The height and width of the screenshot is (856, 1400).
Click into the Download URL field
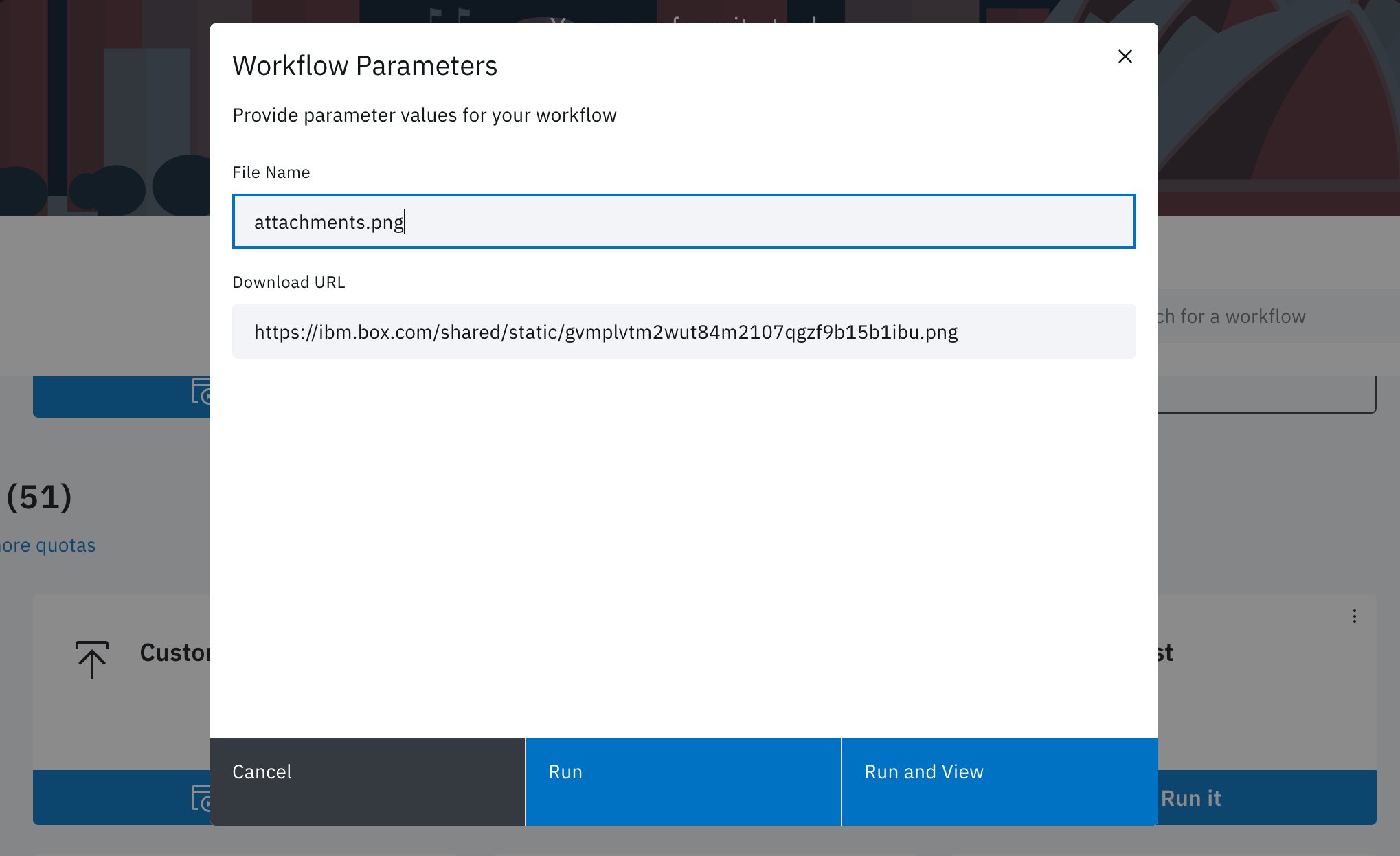(683, 332)
